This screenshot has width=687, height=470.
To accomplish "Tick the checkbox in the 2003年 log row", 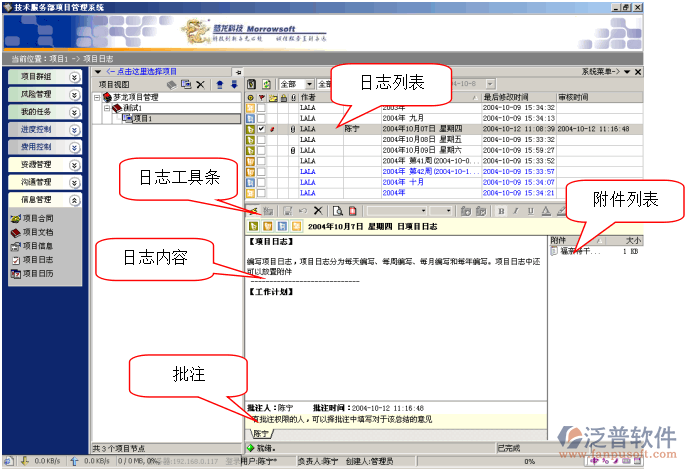I will [x=261, y=108].
